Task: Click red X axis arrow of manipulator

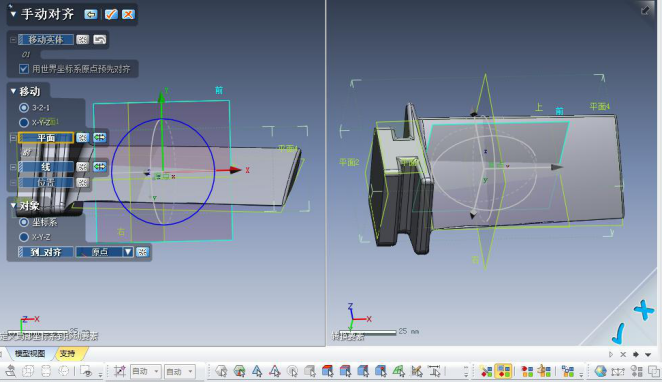Action: 235,170
